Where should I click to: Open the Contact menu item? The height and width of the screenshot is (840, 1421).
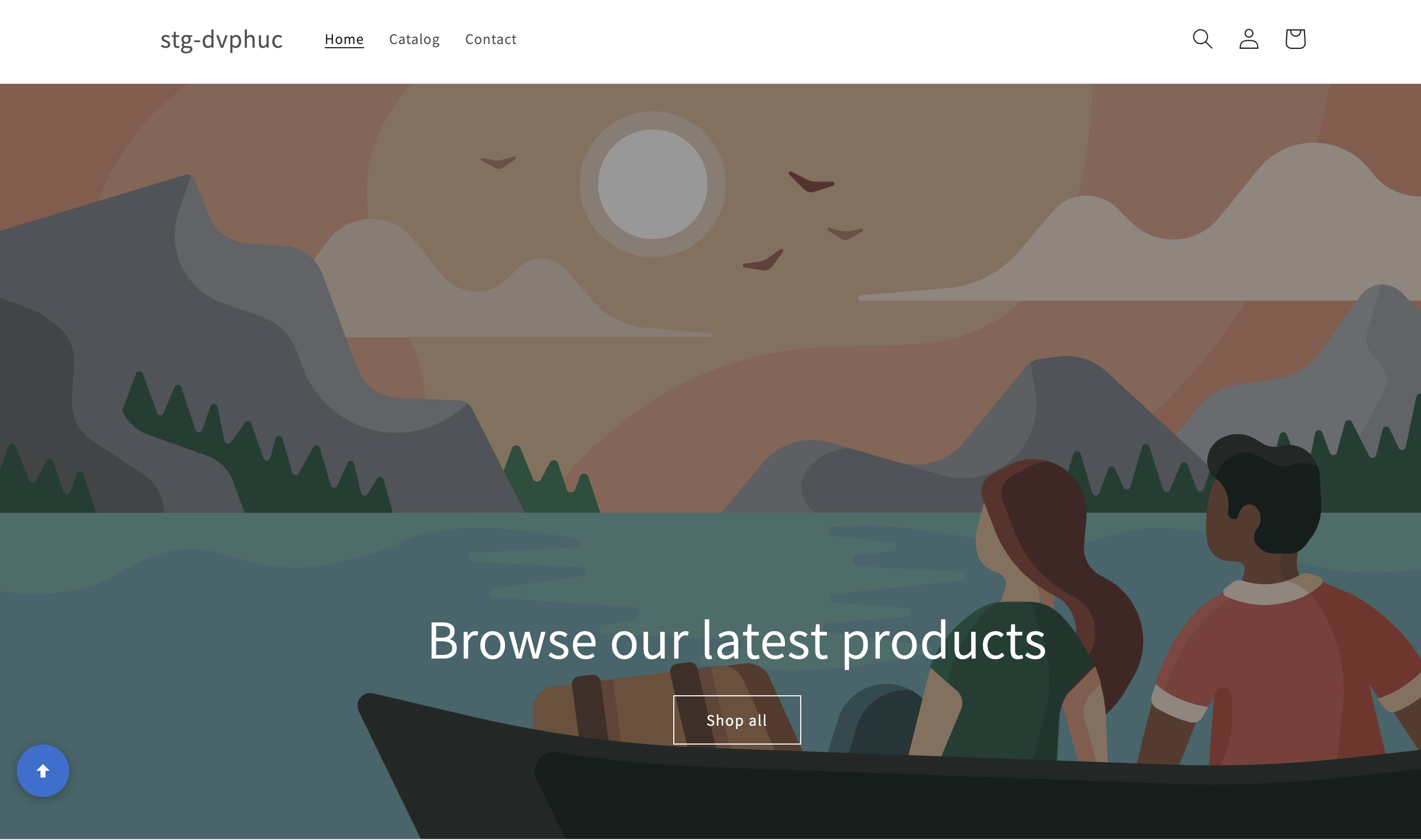491,39
